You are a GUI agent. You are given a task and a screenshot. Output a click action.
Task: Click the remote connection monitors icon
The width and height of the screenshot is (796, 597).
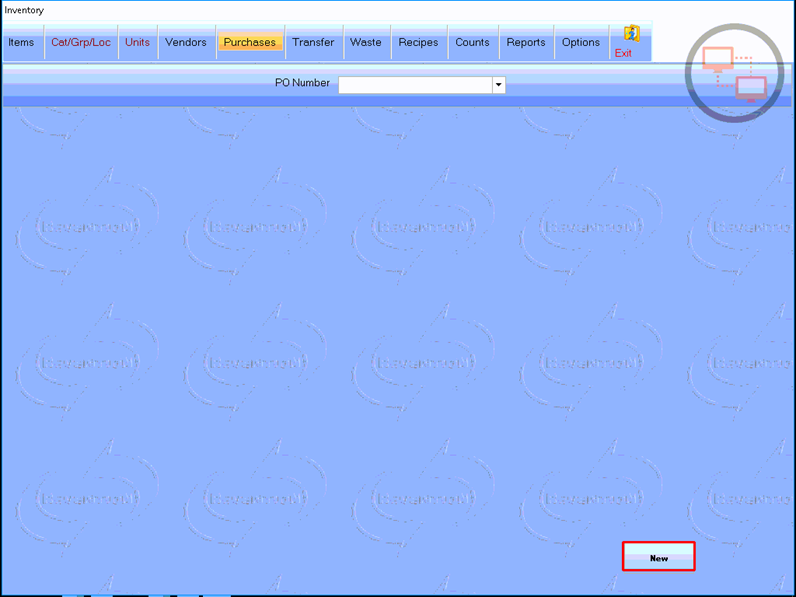pos(735,73)
